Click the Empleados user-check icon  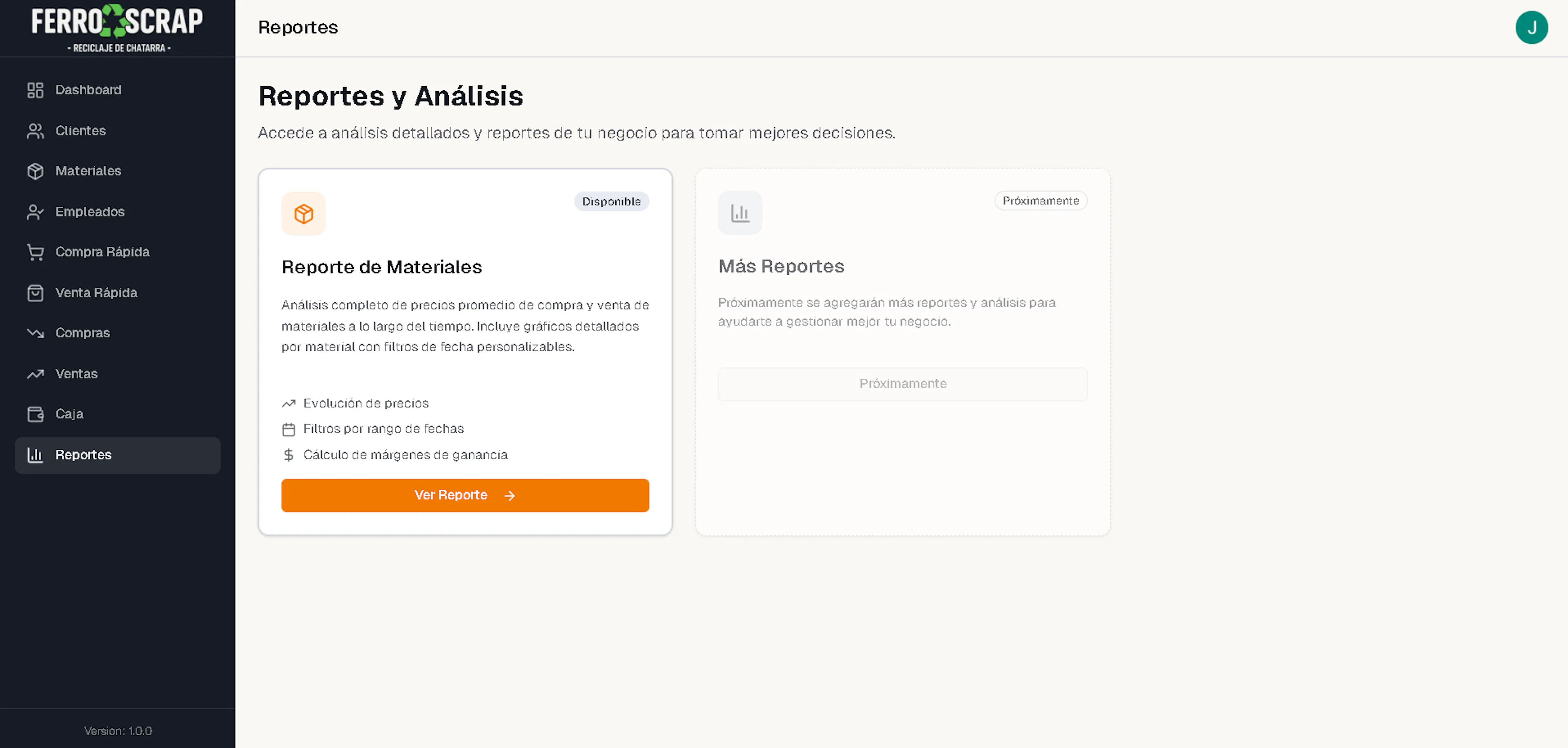tap(35, 212)
